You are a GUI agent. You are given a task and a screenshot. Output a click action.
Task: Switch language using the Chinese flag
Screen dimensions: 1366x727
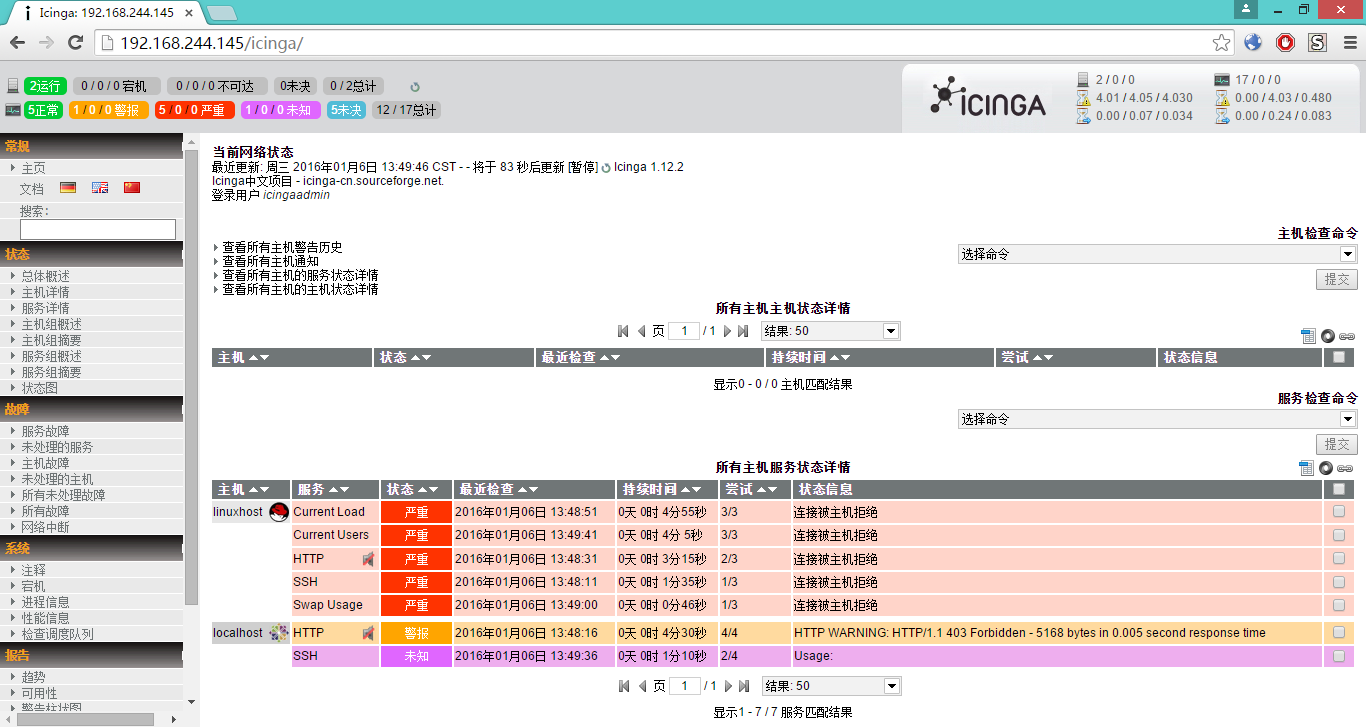click(131, 187)
